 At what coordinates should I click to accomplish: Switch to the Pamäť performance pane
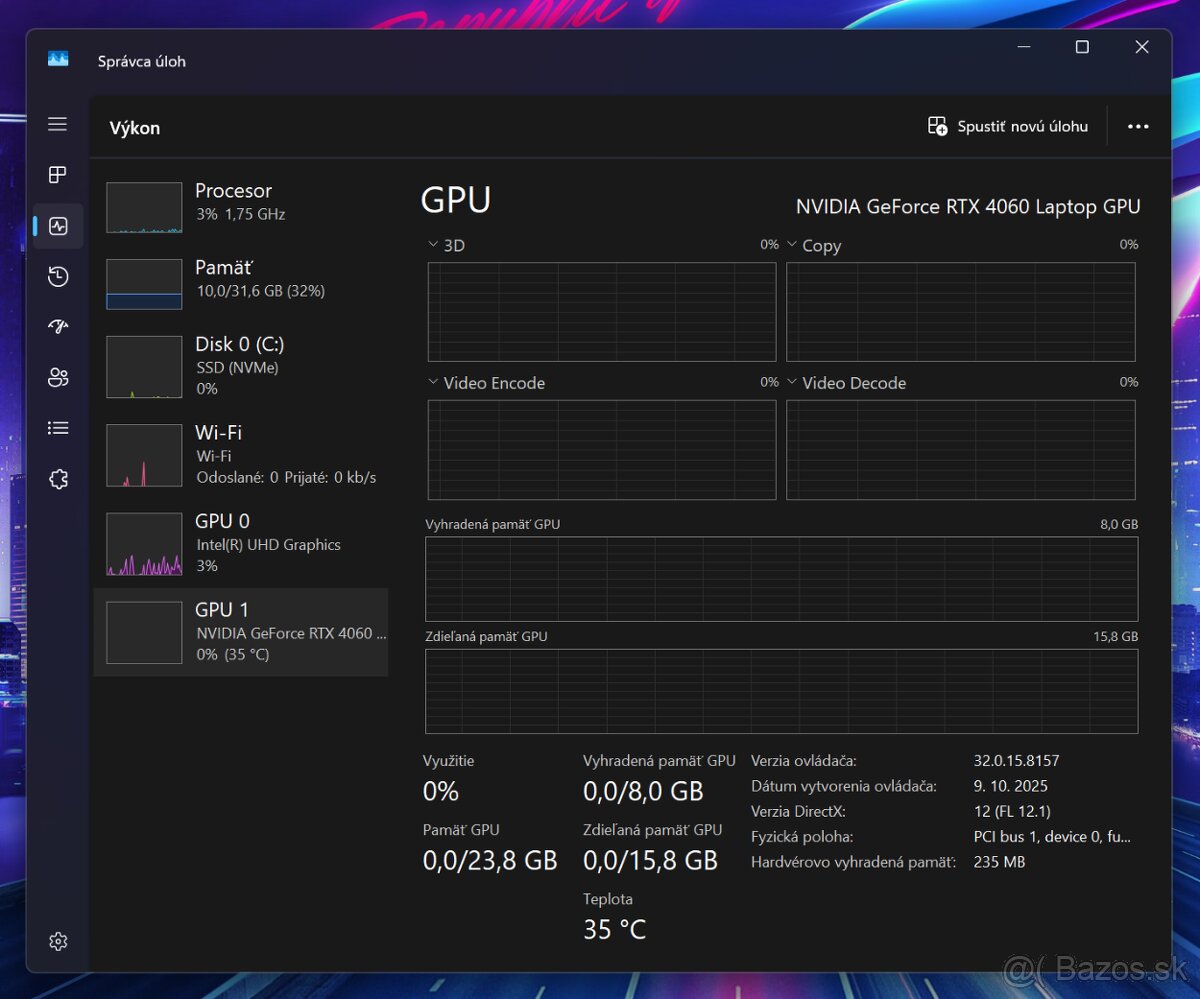click(240, 283)
